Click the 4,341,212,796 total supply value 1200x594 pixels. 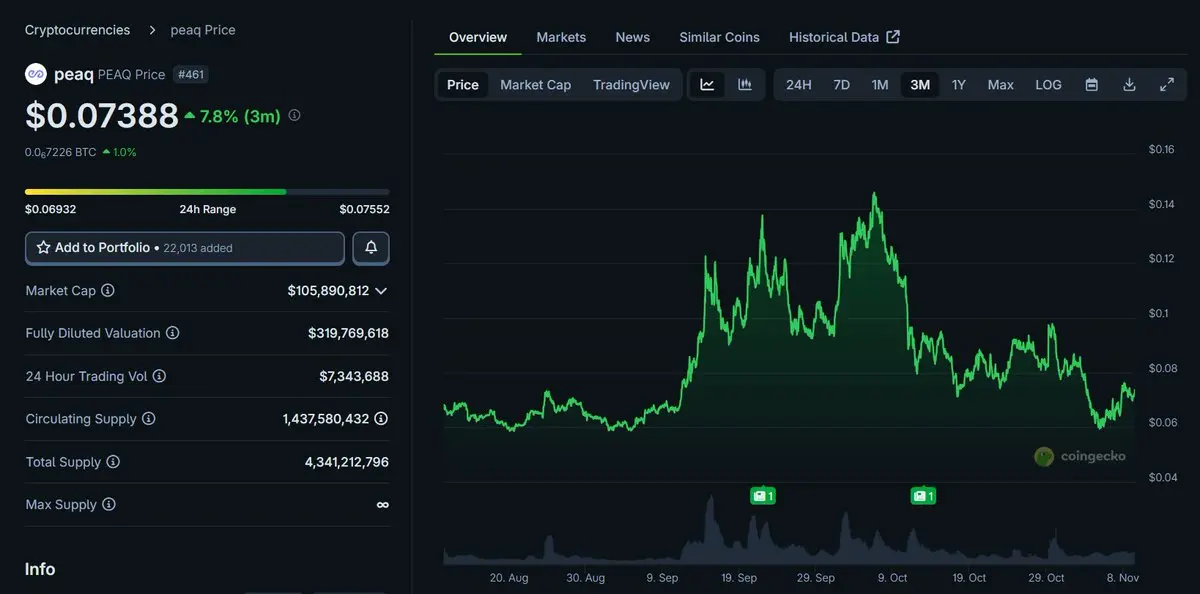(x=347, y=462)
